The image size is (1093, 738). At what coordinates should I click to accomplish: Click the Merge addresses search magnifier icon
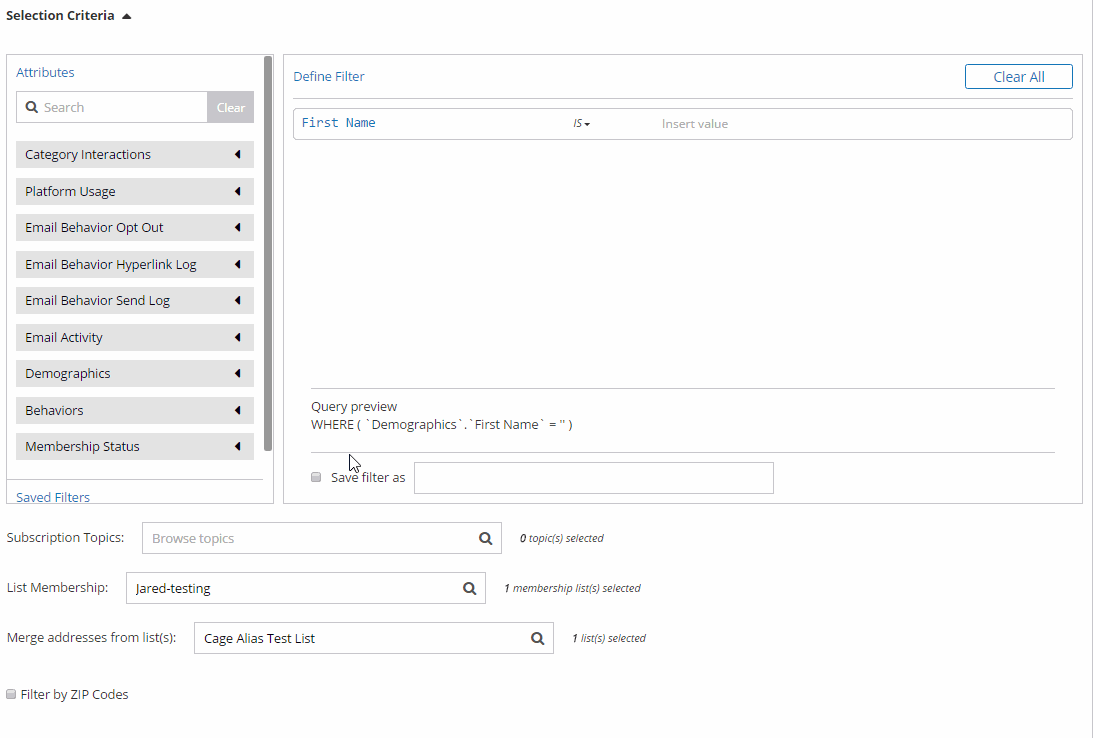click(537, 638)
